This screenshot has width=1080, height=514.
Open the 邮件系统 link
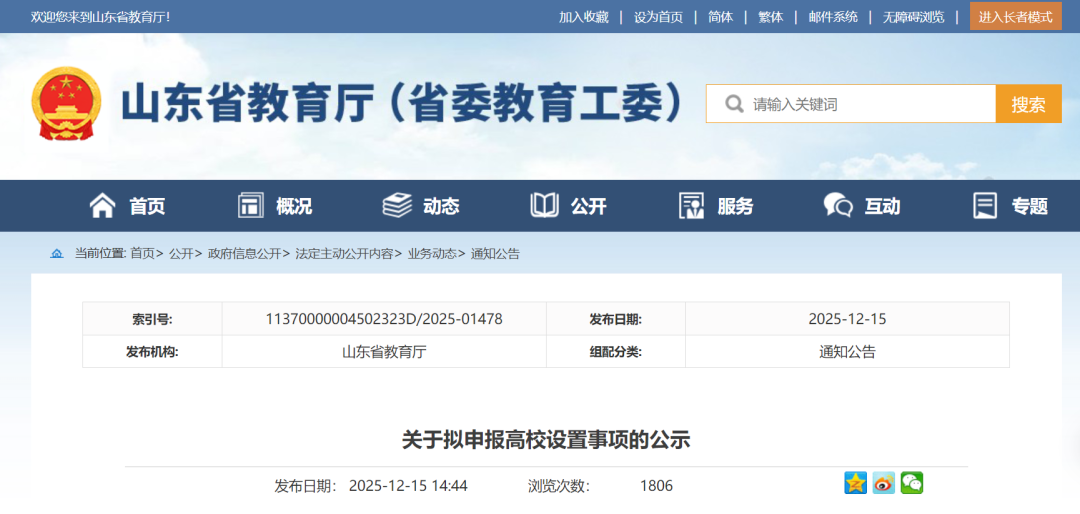coord(833,17)
